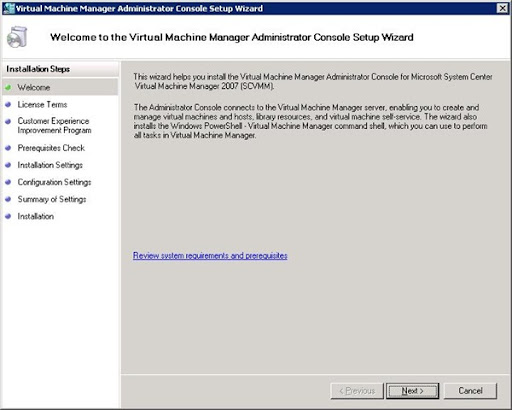
Task: Click the disabled Previous button
Action: point(357,391)
